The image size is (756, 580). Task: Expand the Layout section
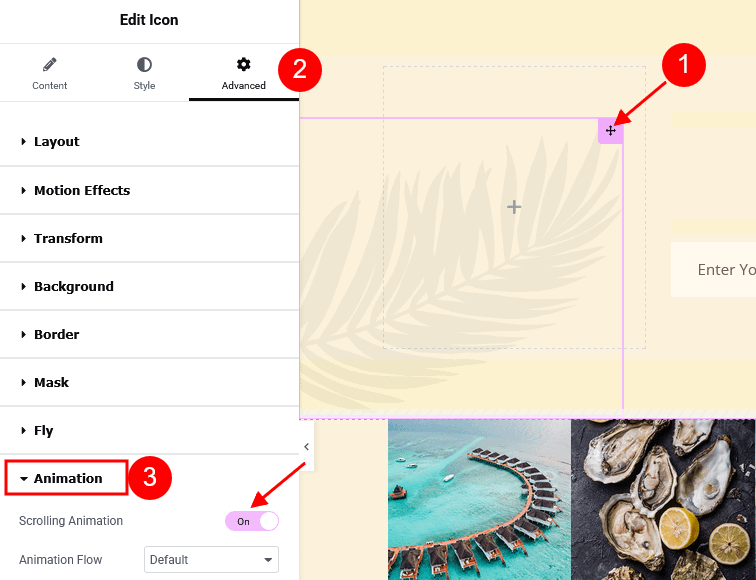149,142
